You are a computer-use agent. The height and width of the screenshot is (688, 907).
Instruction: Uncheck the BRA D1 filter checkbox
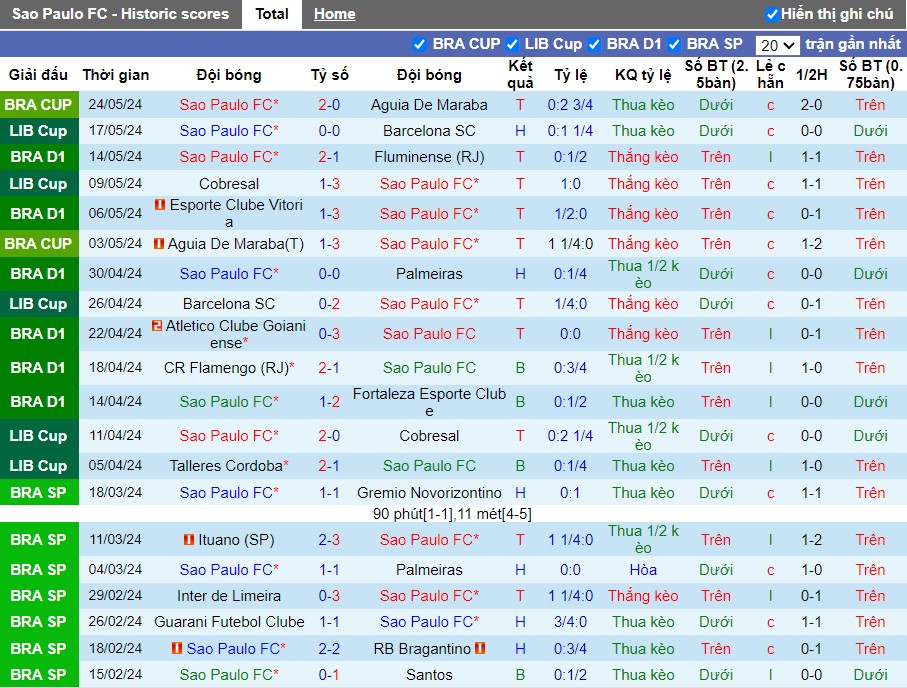(593, 45)
